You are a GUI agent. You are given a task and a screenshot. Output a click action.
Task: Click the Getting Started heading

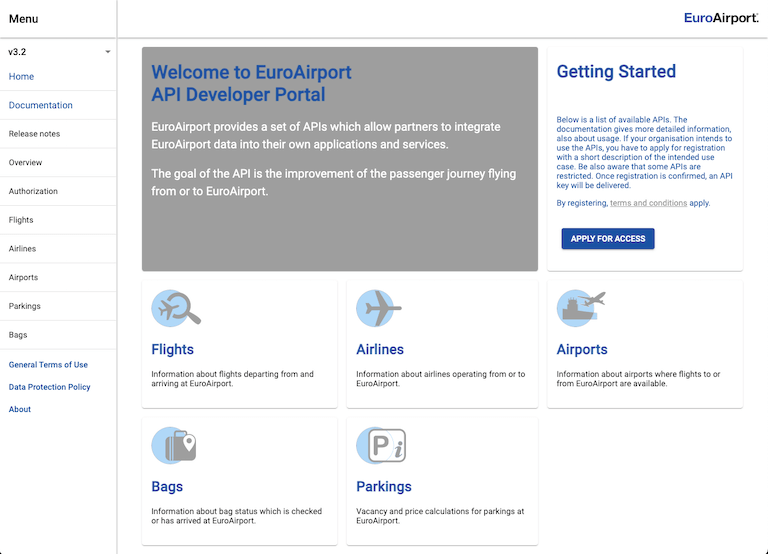pos(616,72)
